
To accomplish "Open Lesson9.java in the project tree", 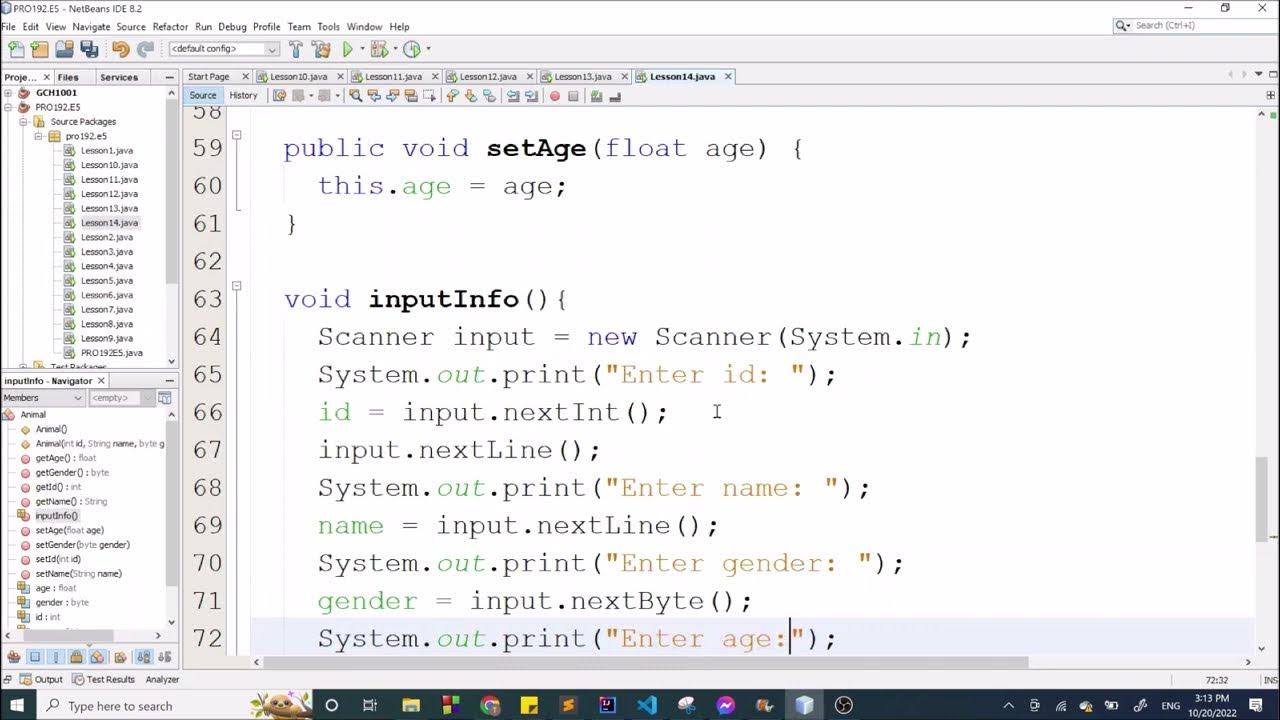I will [105, 338].
